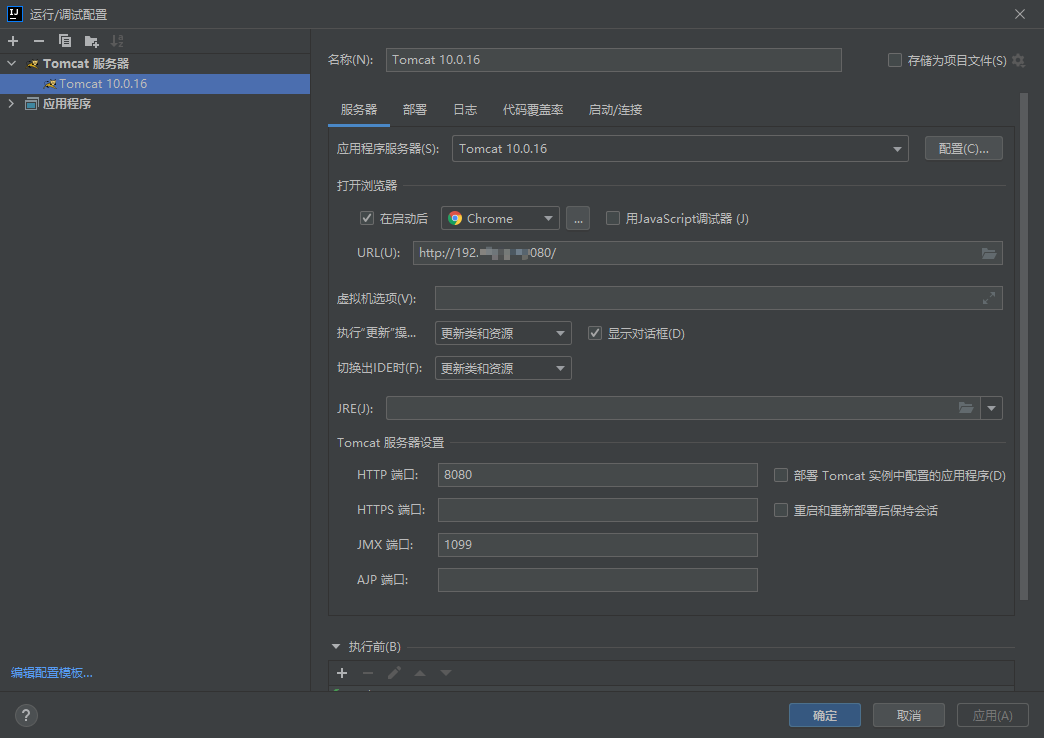Image resolution: width=1044 pixels, height=738 pixels.
Task: Select the Tomcat server group row
Action: pos(155,64)
